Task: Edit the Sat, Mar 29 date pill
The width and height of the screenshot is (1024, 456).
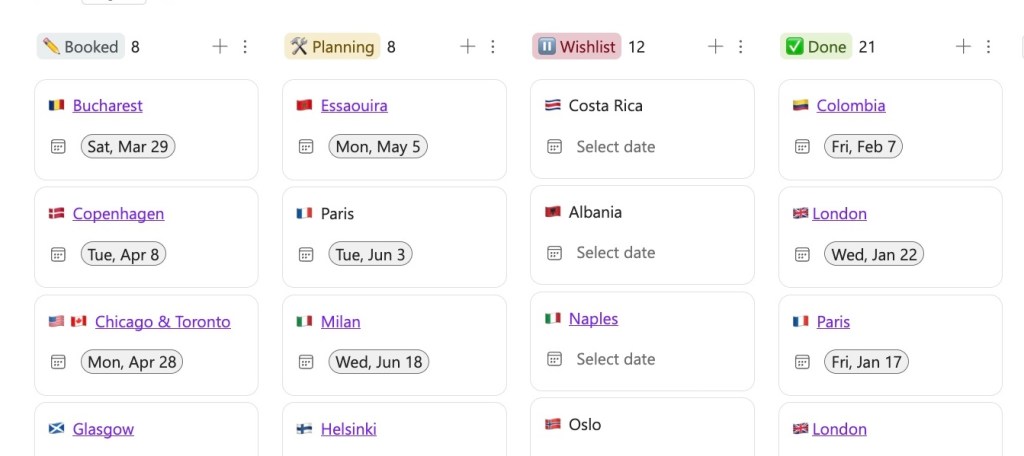Action: tap(128, 147)
